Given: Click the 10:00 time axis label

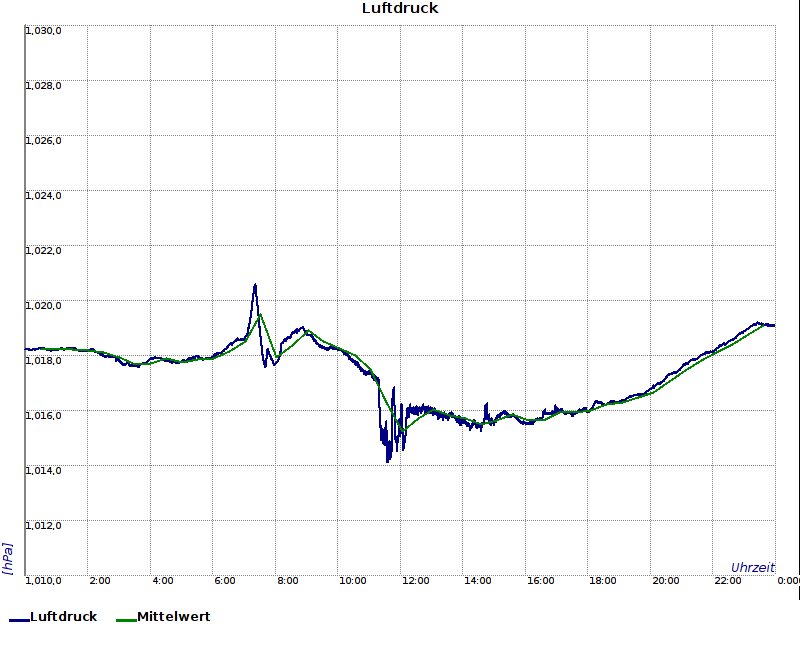Looking at the screenshot, I should click(x=353, y=581).
